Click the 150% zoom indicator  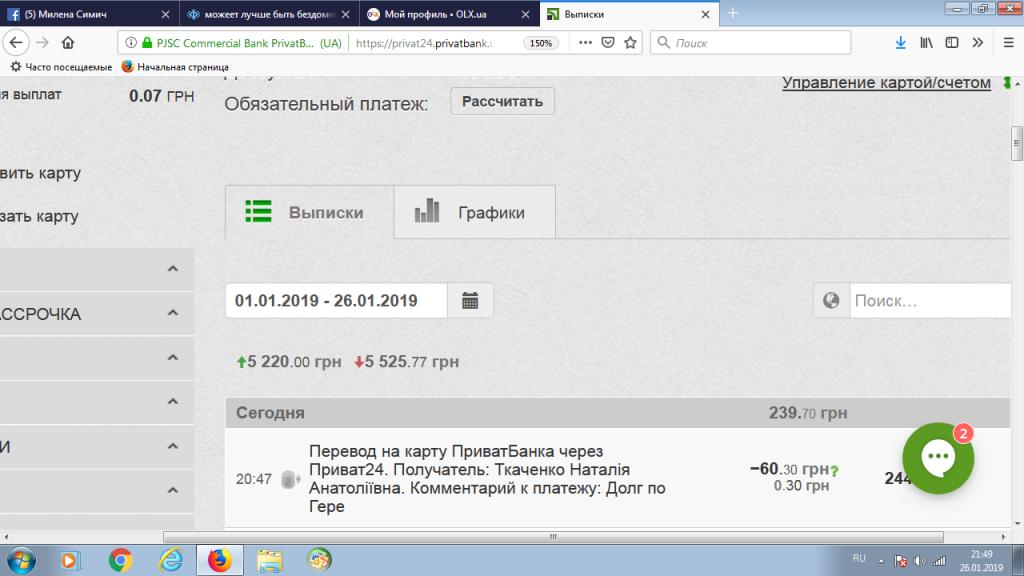541,43
